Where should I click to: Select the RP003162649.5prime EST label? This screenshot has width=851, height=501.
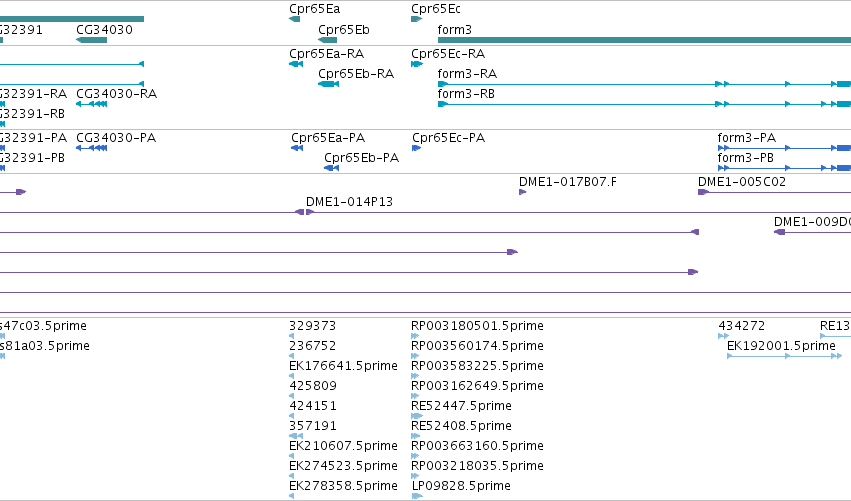coord(478,386)
